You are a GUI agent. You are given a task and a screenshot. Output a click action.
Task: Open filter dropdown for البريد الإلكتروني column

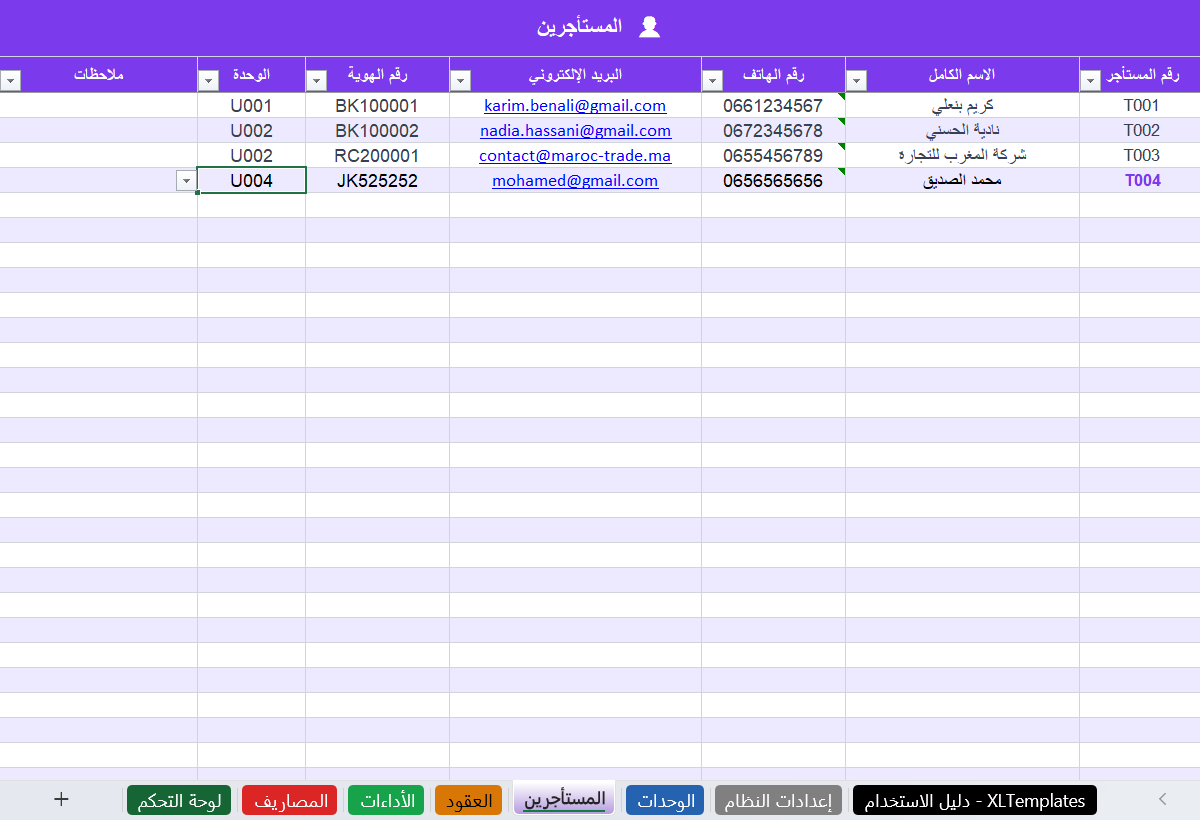(460, 80)
